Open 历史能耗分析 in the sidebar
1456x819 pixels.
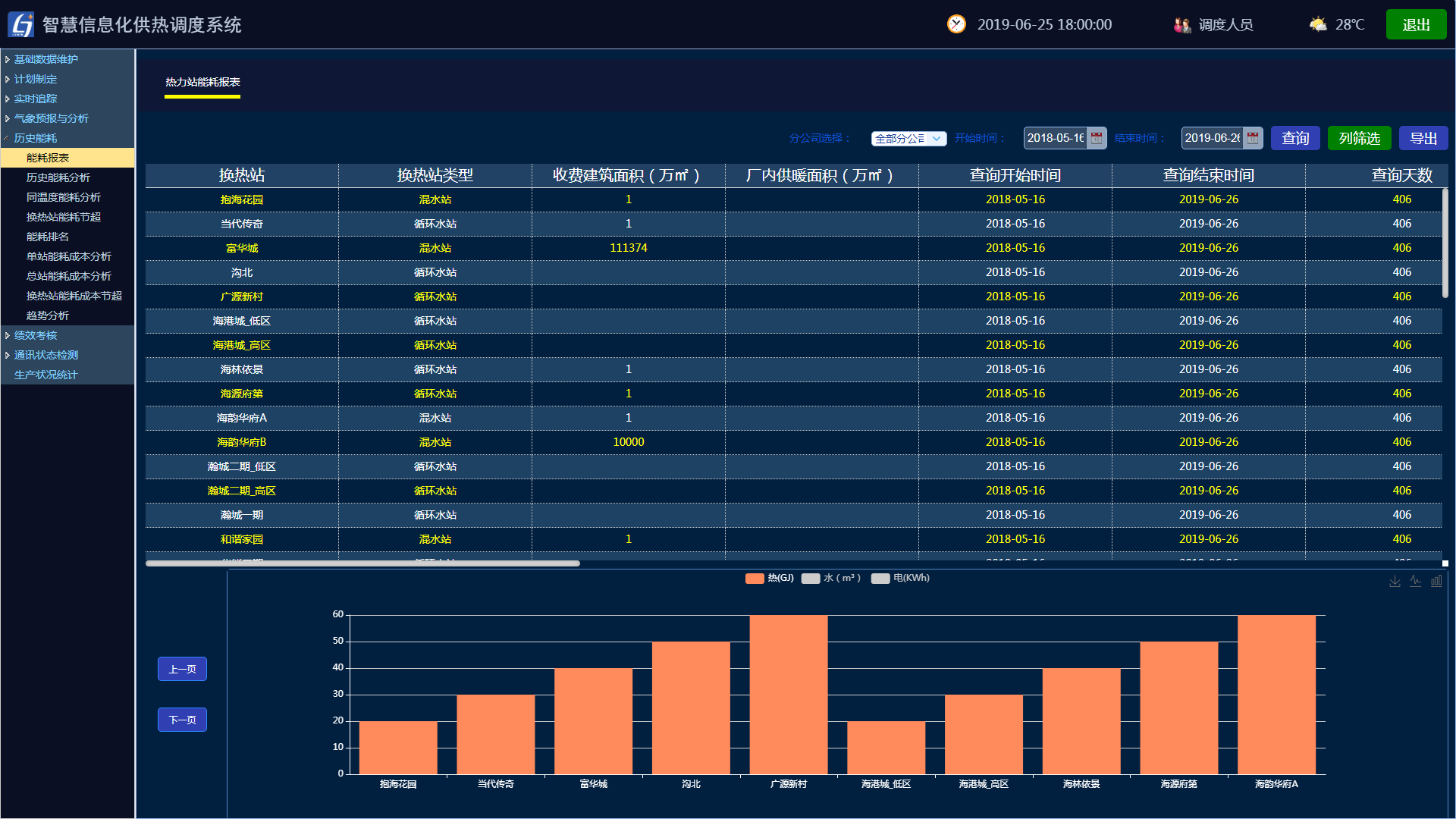[x=67, y=177]
